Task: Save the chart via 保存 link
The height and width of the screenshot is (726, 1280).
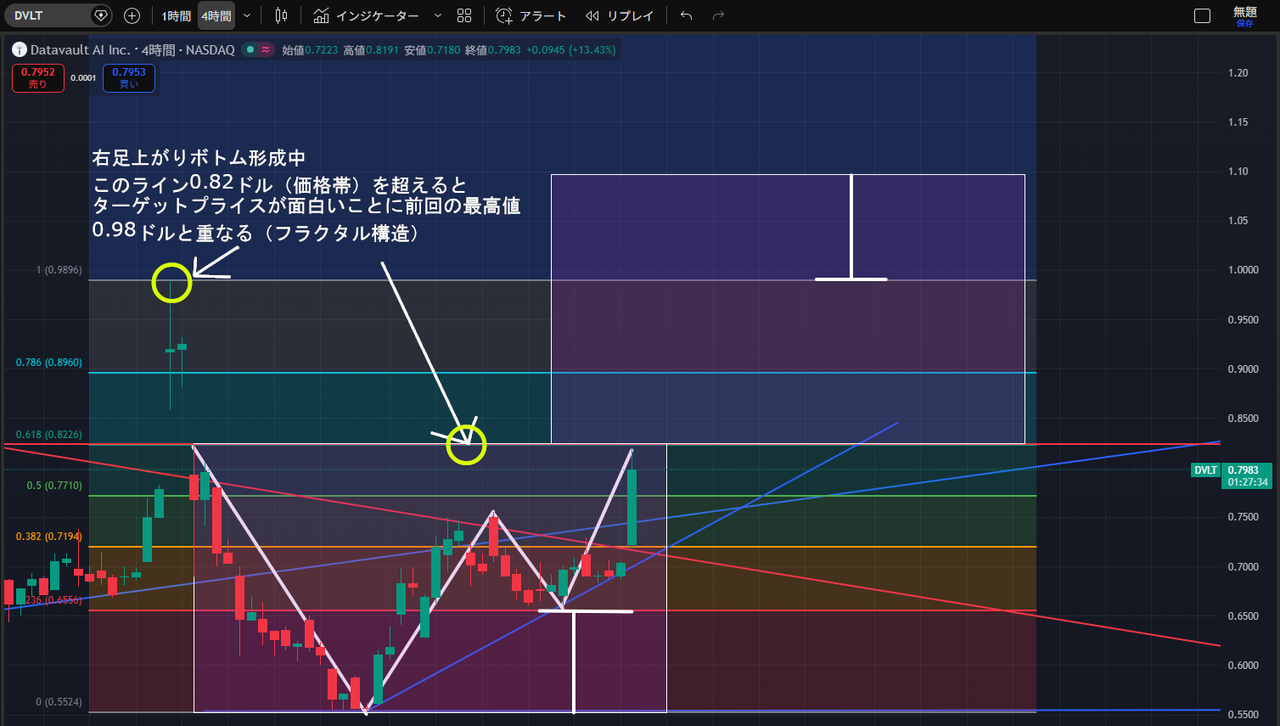Action: coord(1247,21)
